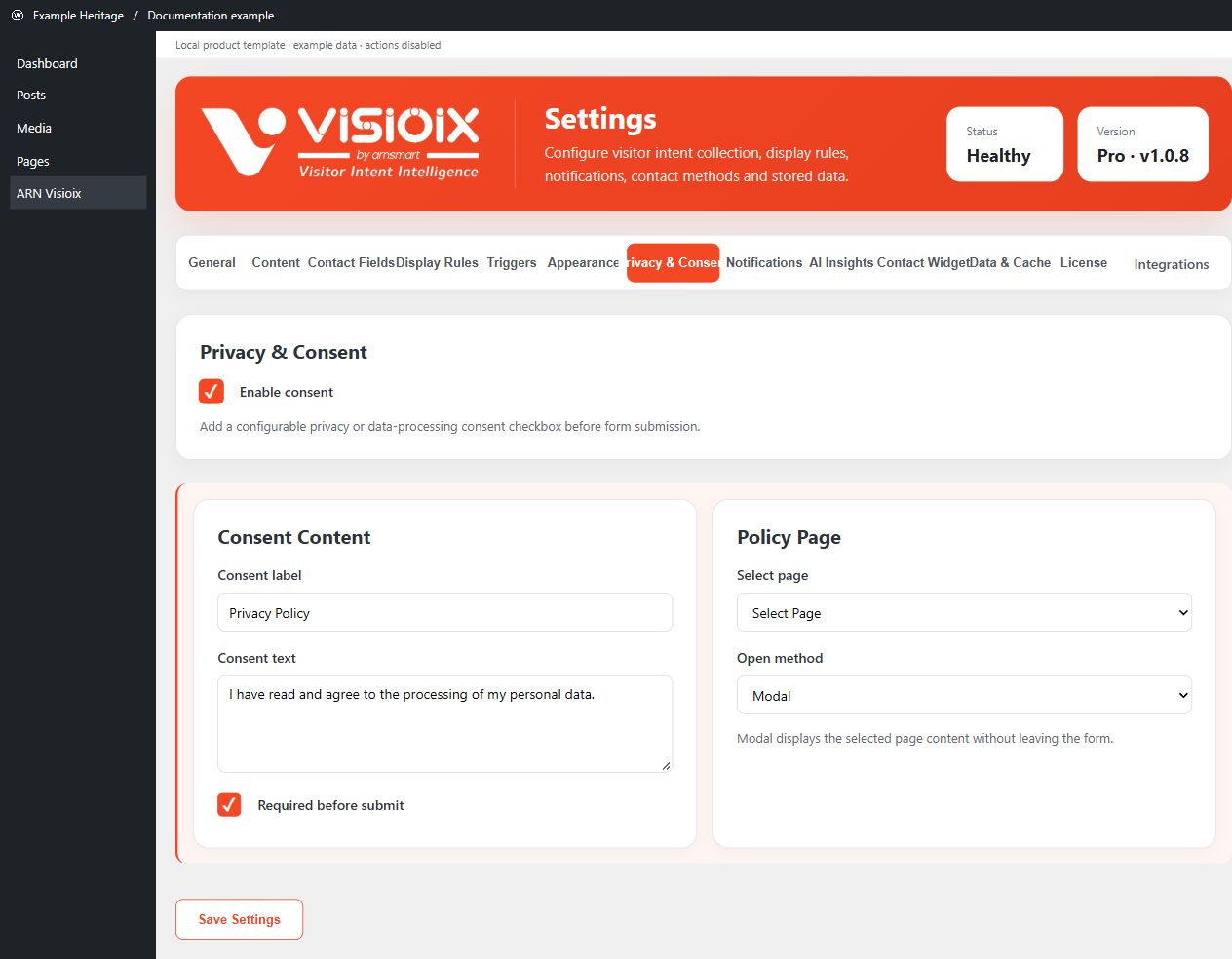Open the License tab
Screen dimensions: 1232x959
[x=1084, y=263]
